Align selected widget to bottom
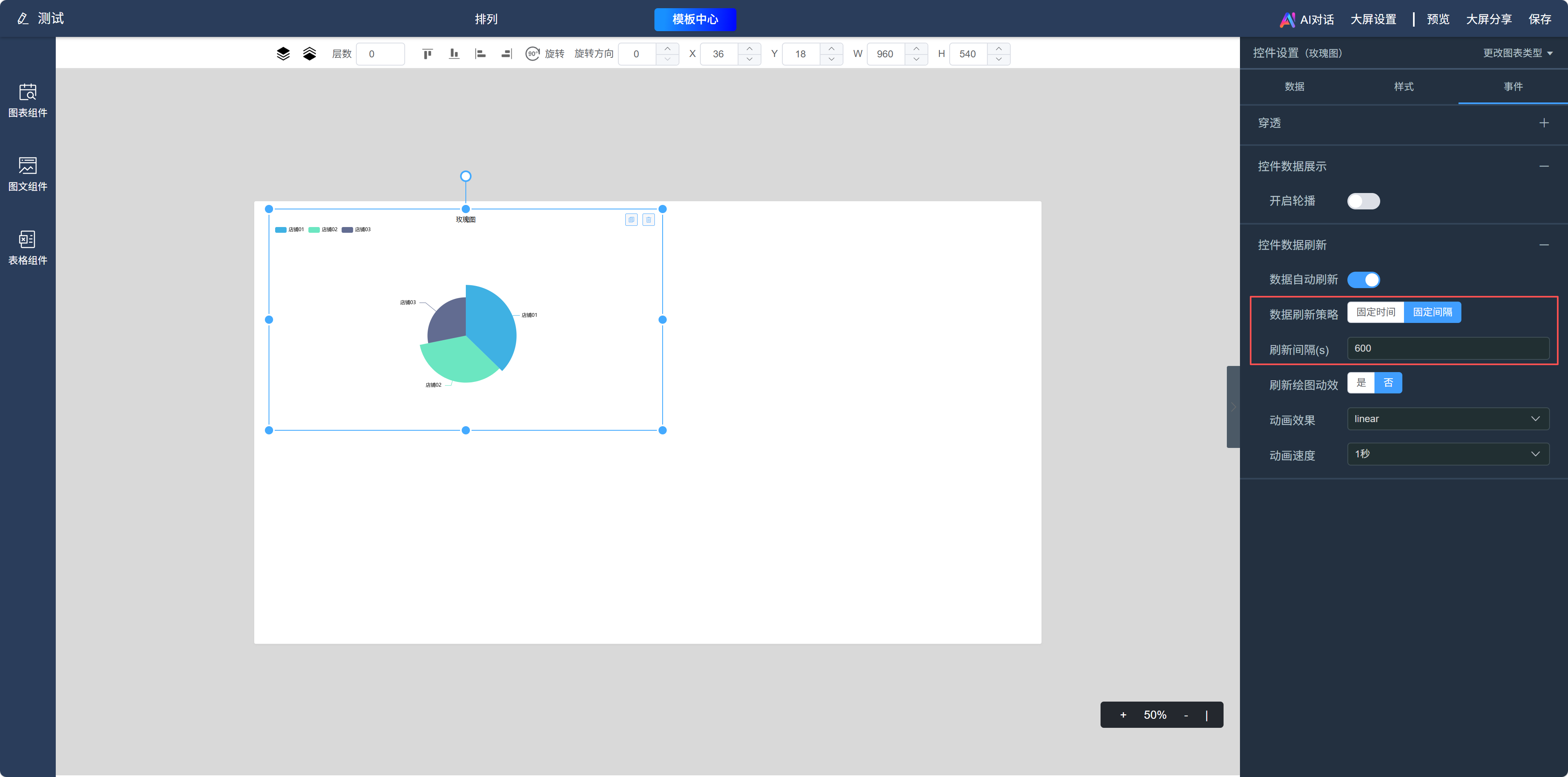Screen dimensions: 1568x777 click(x=454, y=54)
